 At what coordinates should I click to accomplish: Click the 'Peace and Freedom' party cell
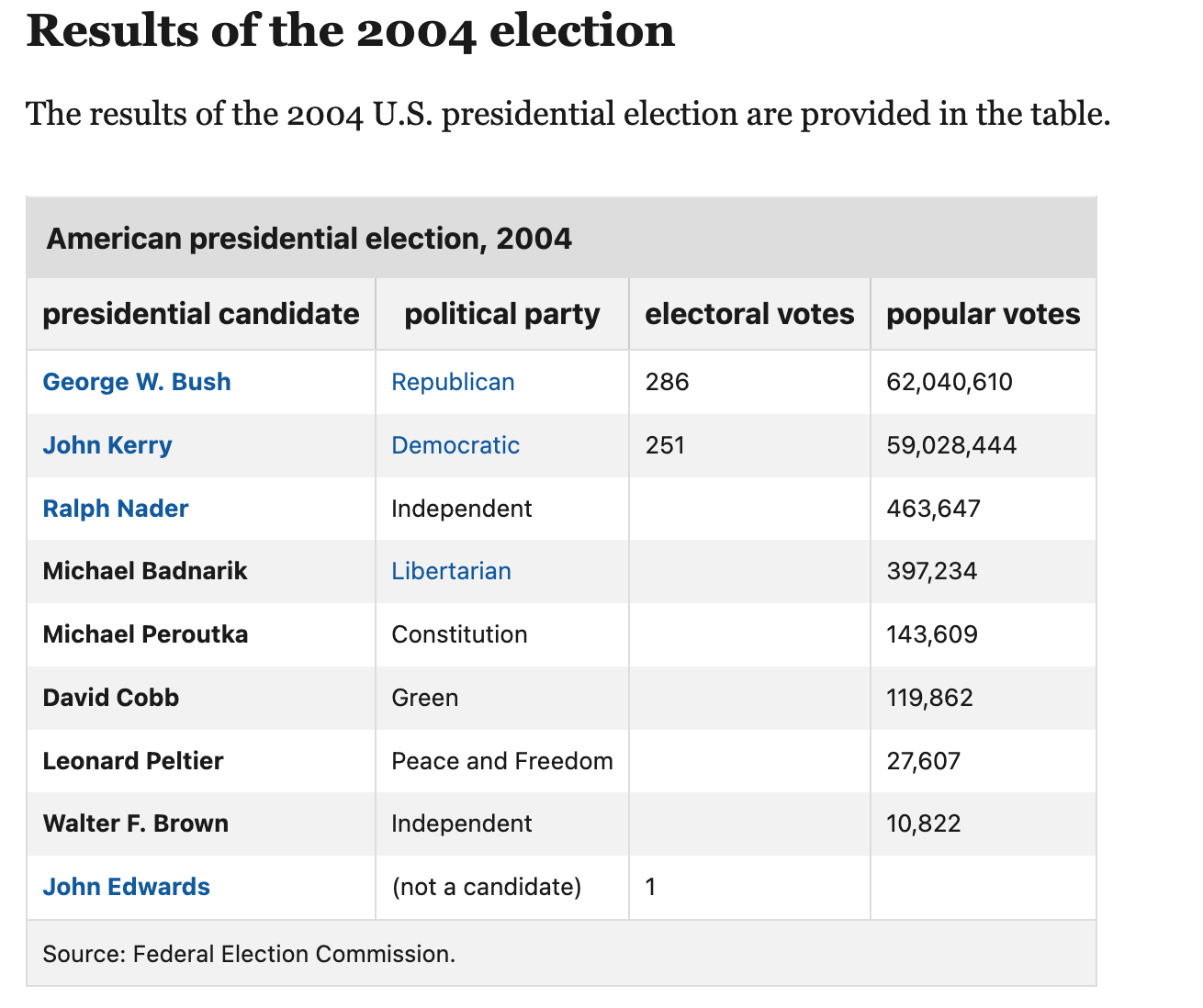click(502, 761)
